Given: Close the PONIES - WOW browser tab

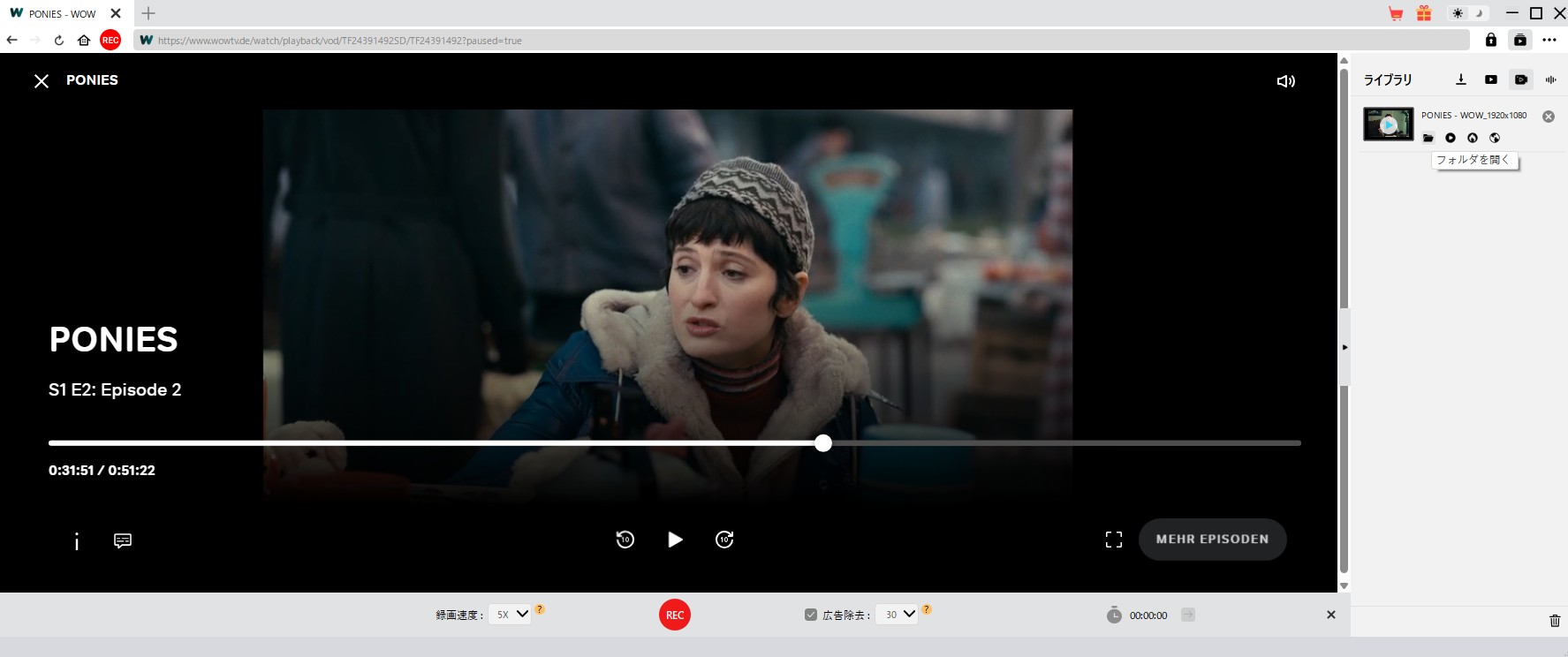Looking at the screenshot, I should coord(116,13).
